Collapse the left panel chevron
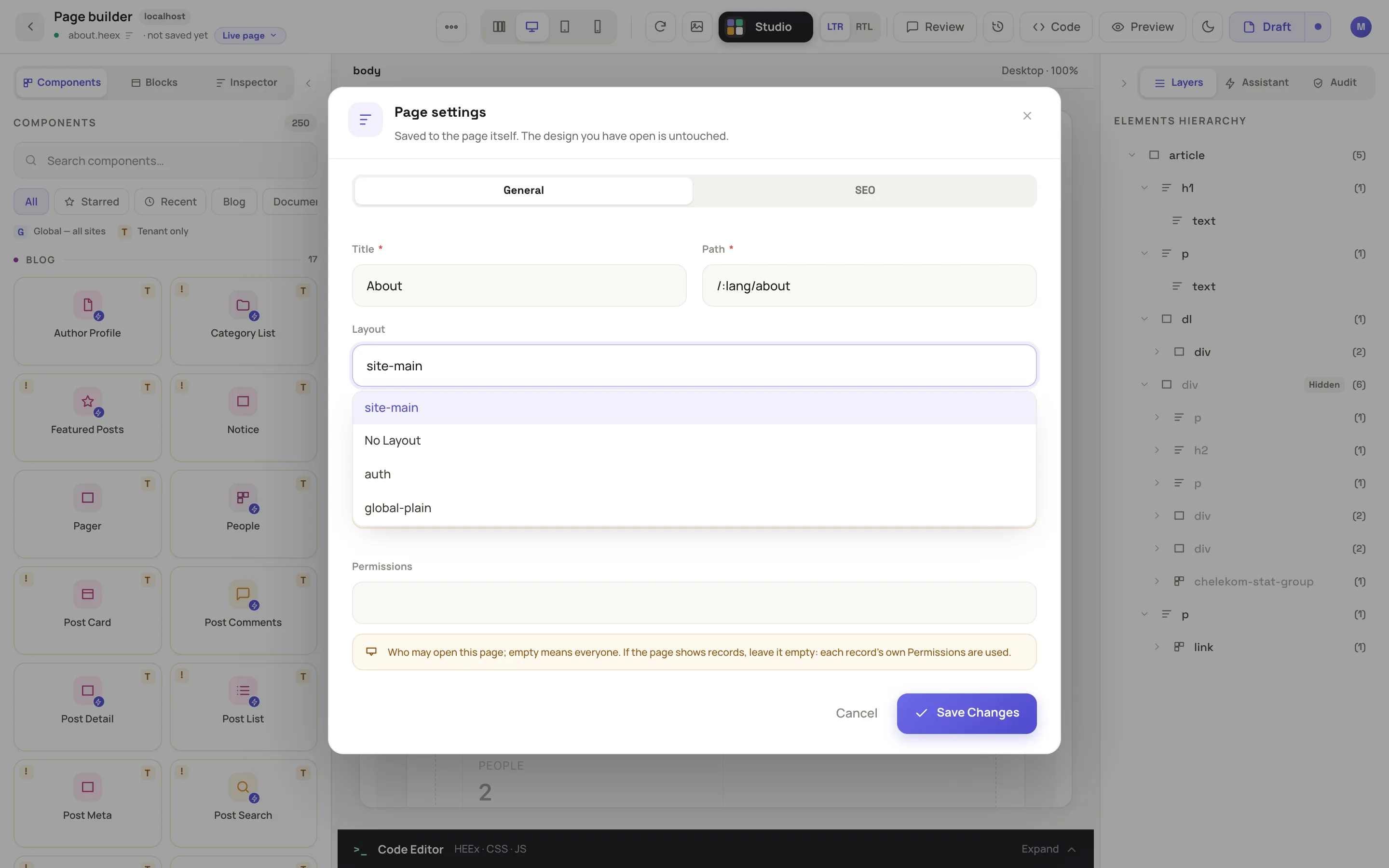The image size is (1389, 868). 308,83
